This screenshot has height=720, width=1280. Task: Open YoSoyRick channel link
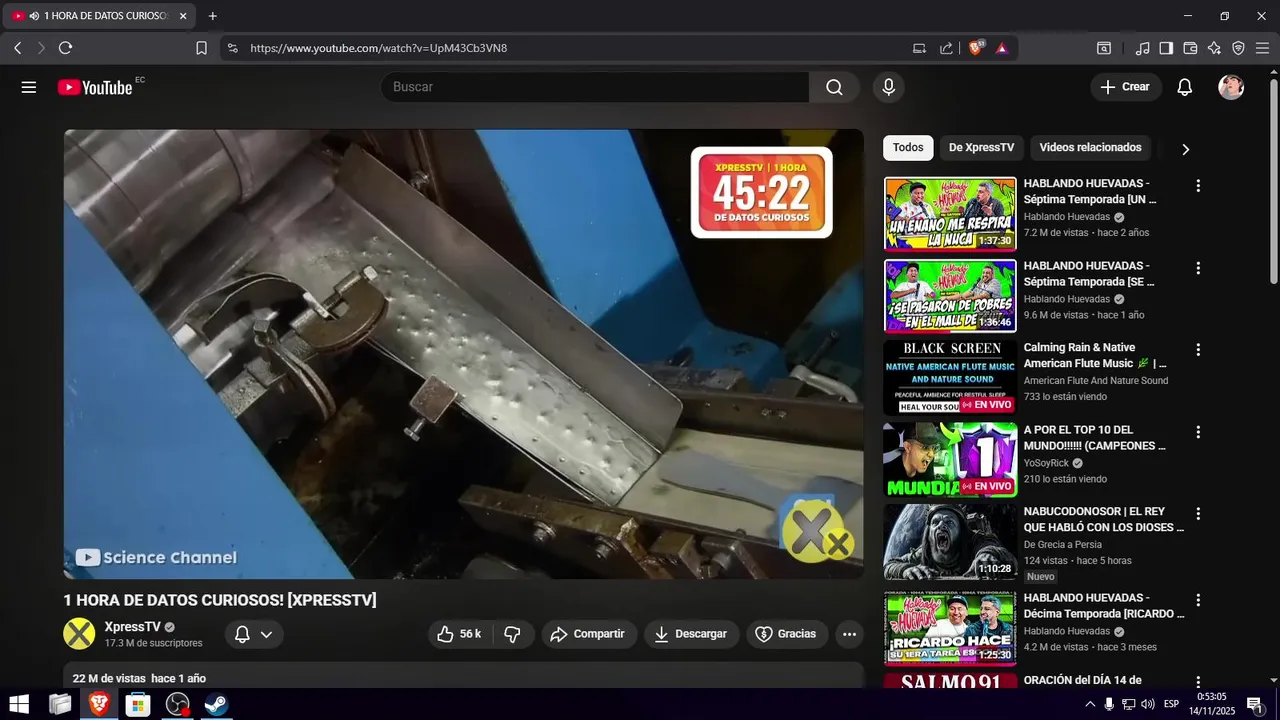(x=1046, y=463)
